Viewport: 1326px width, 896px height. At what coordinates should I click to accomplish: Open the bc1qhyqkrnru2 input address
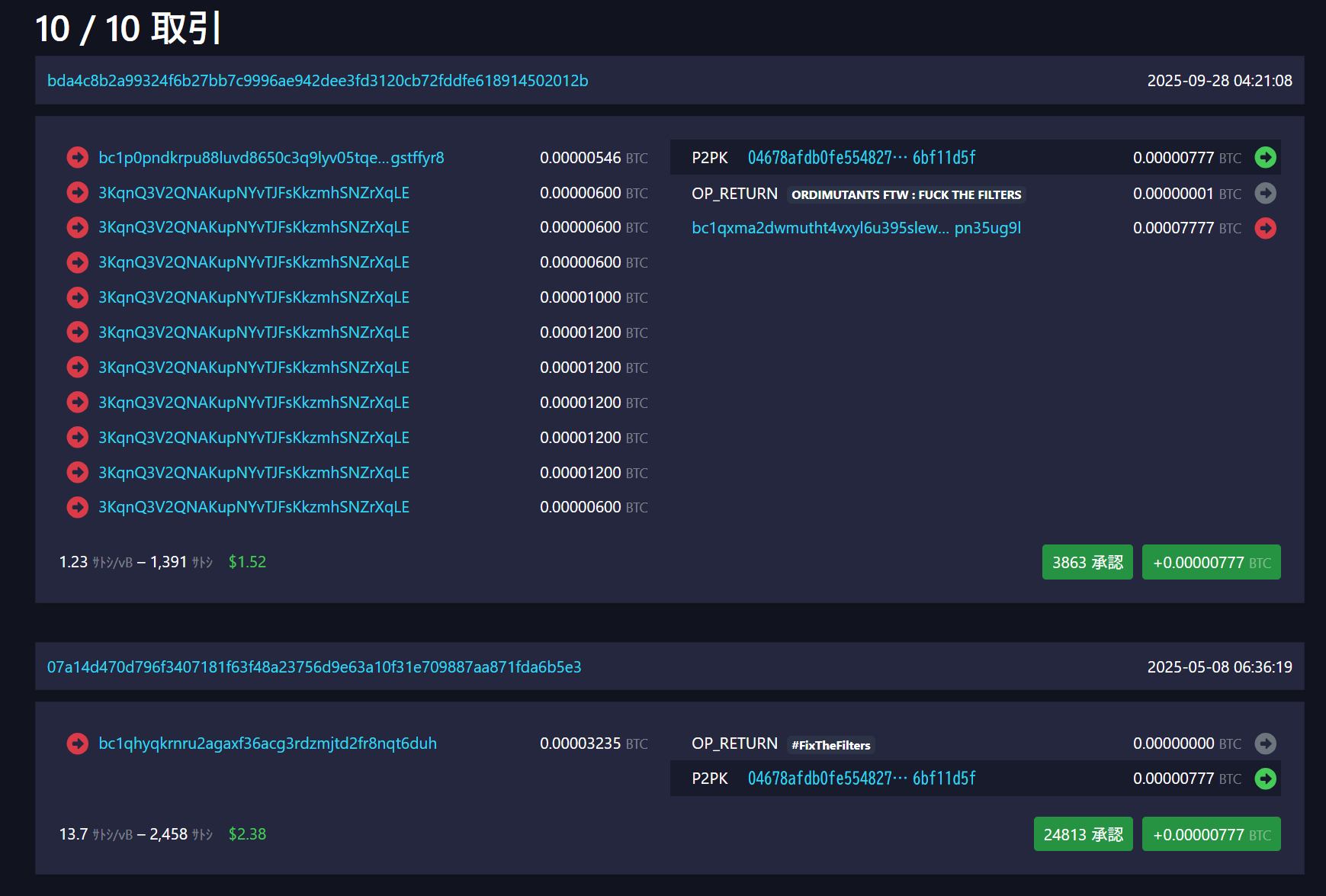[268, 743]
